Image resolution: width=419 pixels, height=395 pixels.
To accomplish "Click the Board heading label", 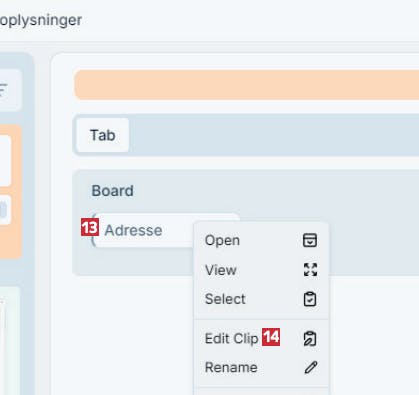I will [112, 191].
